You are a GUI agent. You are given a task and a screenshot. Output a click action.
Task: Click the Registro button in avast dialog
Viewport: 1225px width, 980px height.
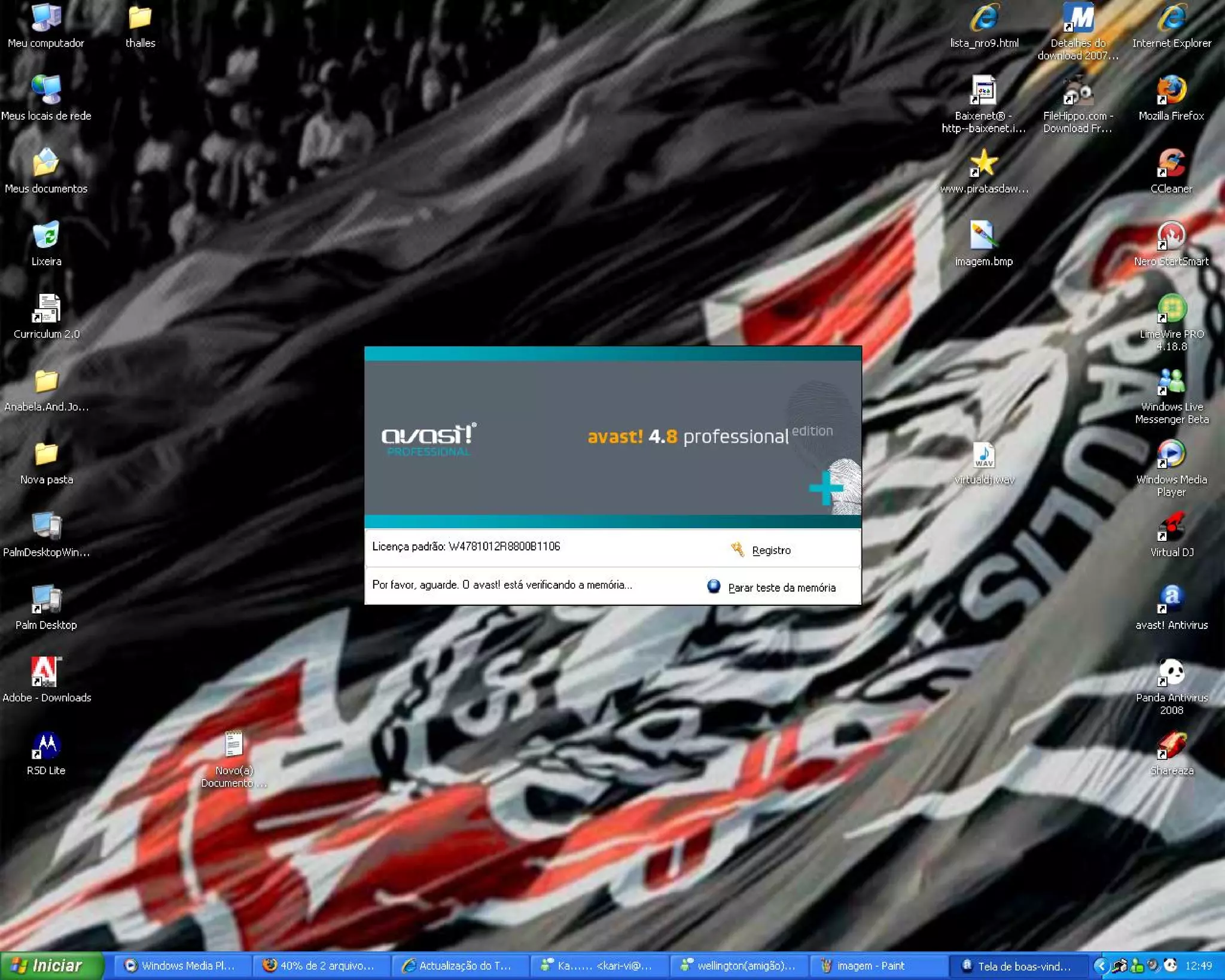(x=770, y=550)
